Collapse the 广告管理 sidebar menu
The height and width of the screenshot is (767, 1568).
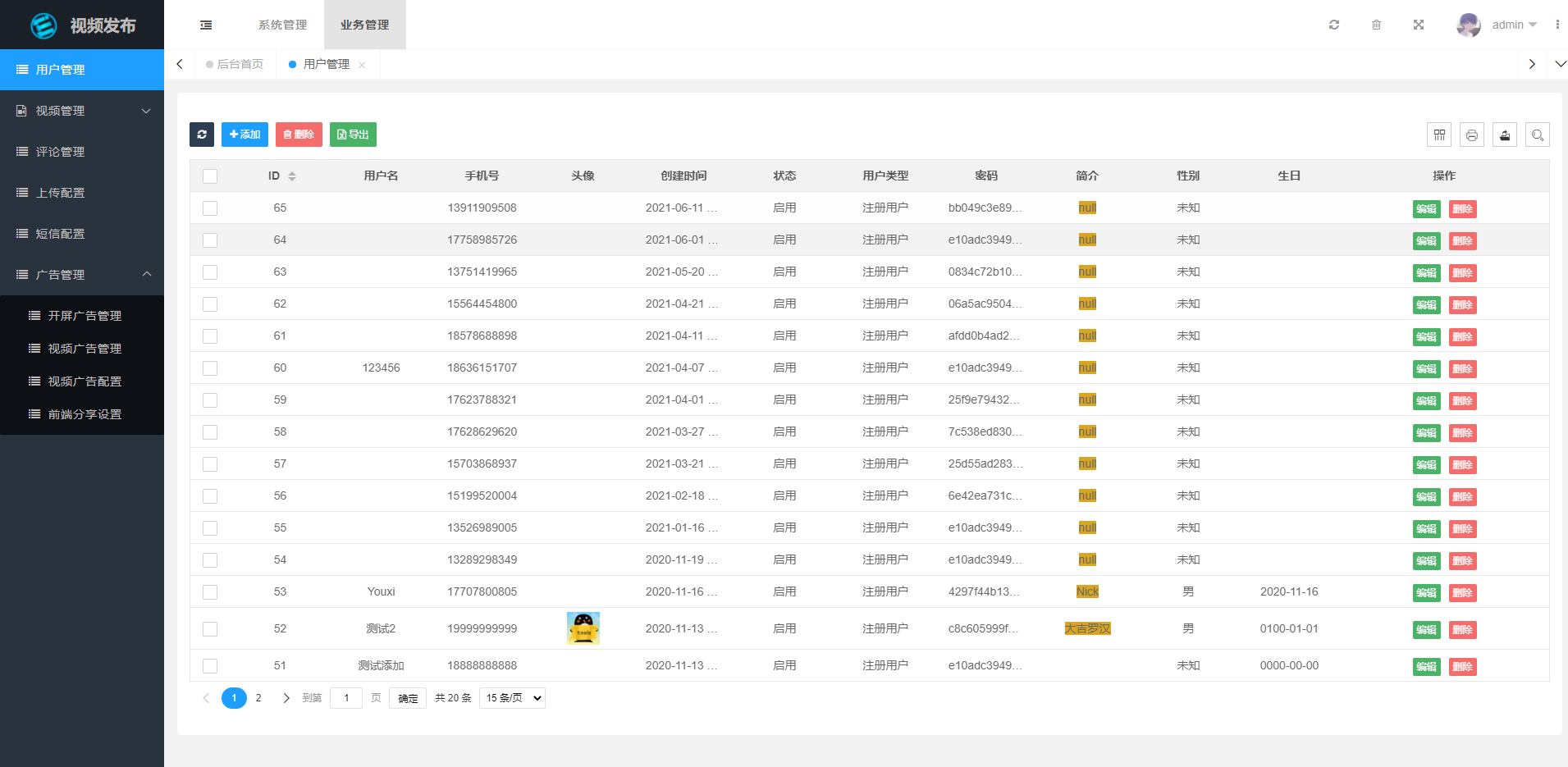pos(82,274)
